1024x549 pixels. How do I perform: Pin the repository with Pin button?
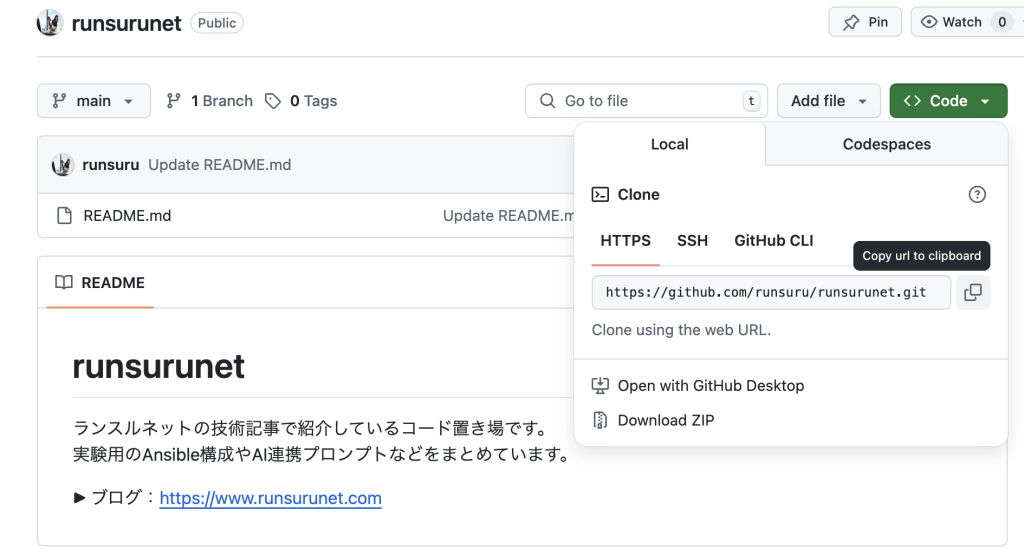coord(865,22)
